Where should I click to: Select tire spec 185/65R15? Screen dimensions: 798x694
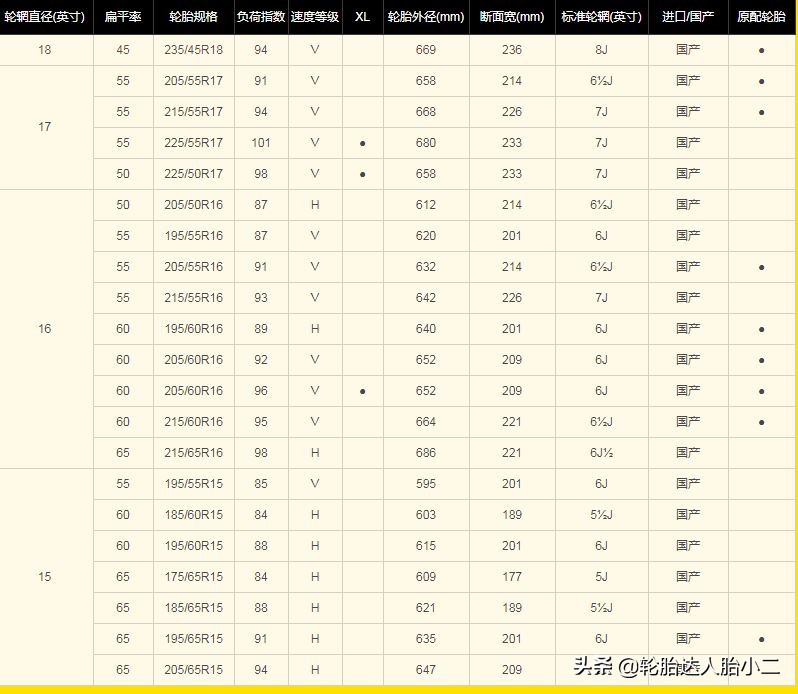click(x=193, y=608)
